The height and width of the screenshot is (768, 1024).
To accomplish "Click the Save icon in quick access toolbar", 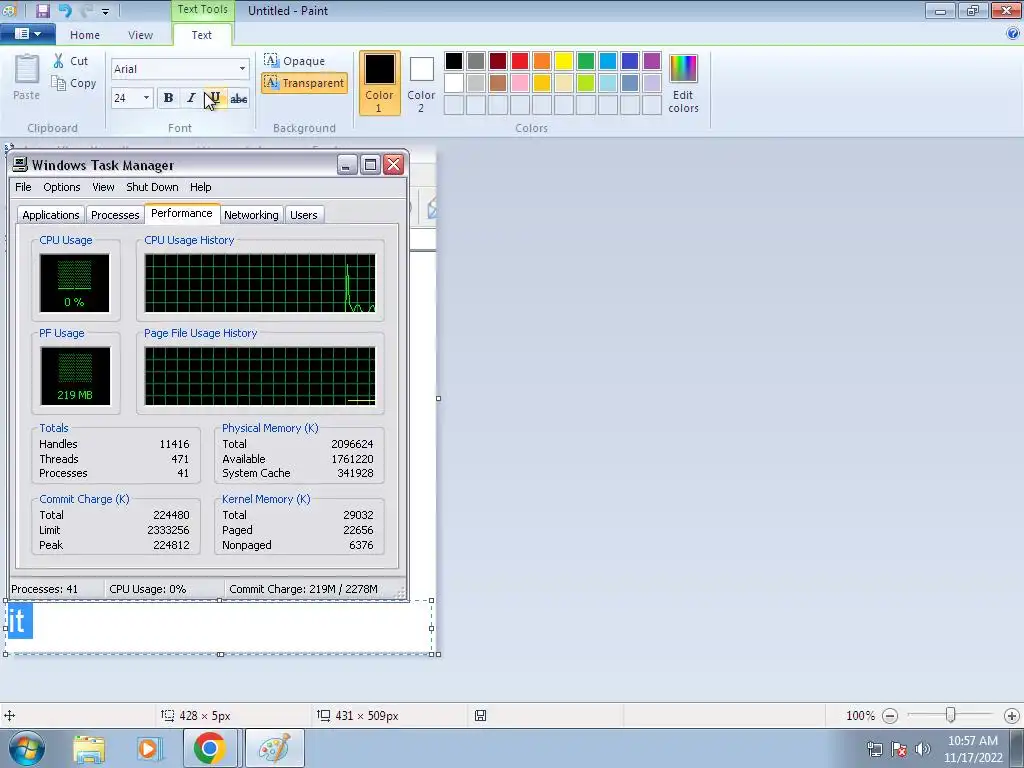I will pos(43,10).
